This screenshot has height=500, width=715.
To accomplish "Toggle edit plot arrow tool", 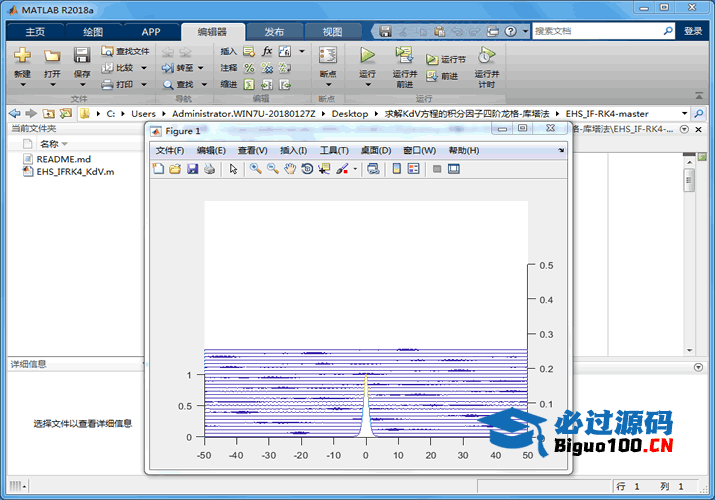I will coord(233,169).
